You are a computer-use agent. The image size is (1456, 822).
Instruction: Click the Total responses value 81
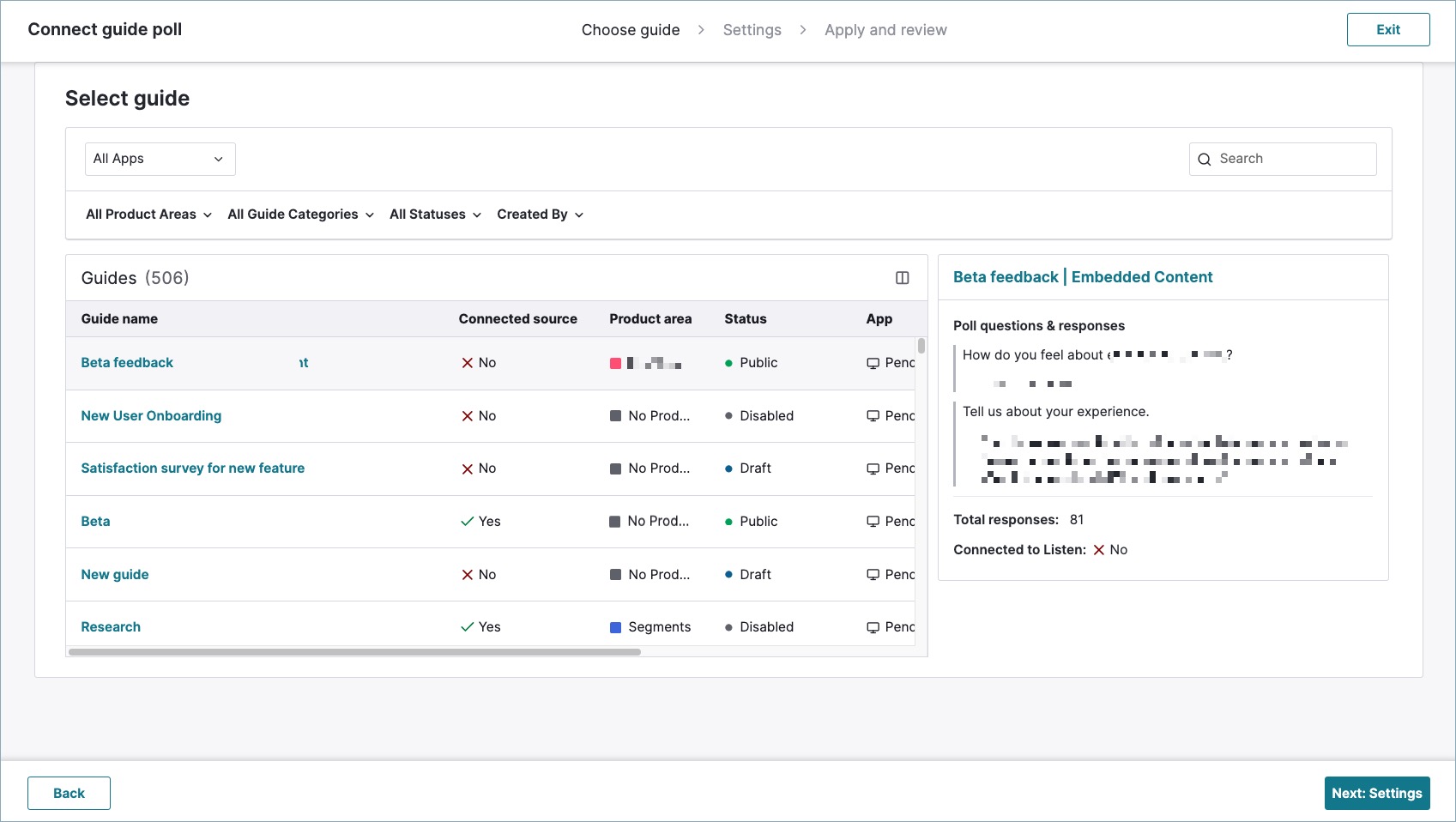tap(1077, 520)
